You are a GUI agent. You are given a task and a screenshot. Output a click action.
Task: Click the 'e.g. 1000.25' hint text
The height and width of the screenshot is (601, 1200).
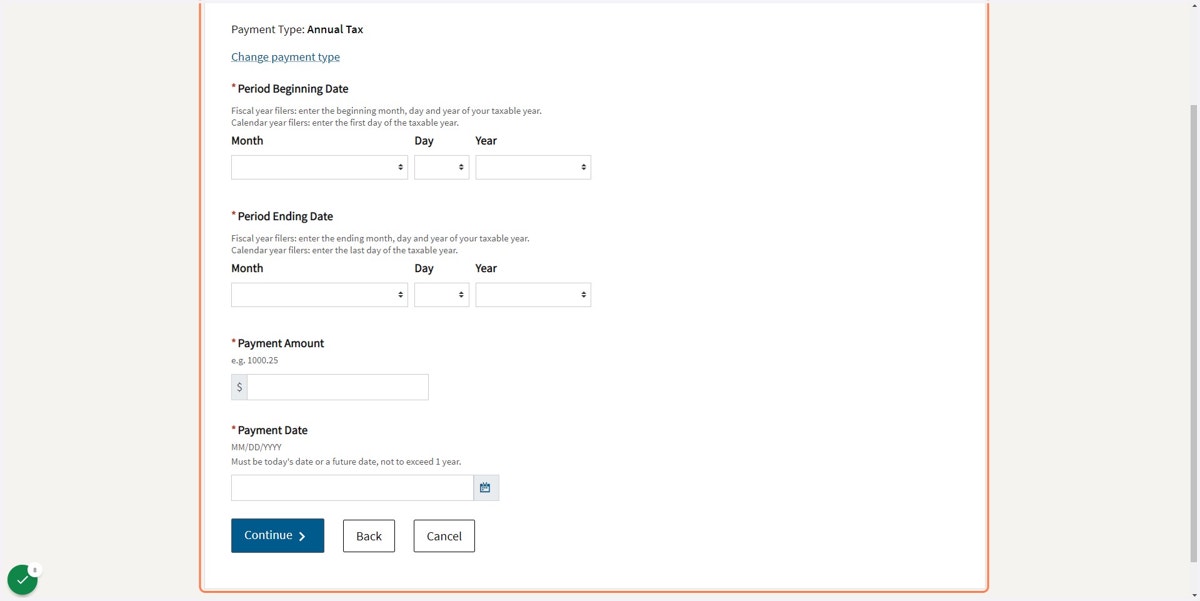coord(255,360)
